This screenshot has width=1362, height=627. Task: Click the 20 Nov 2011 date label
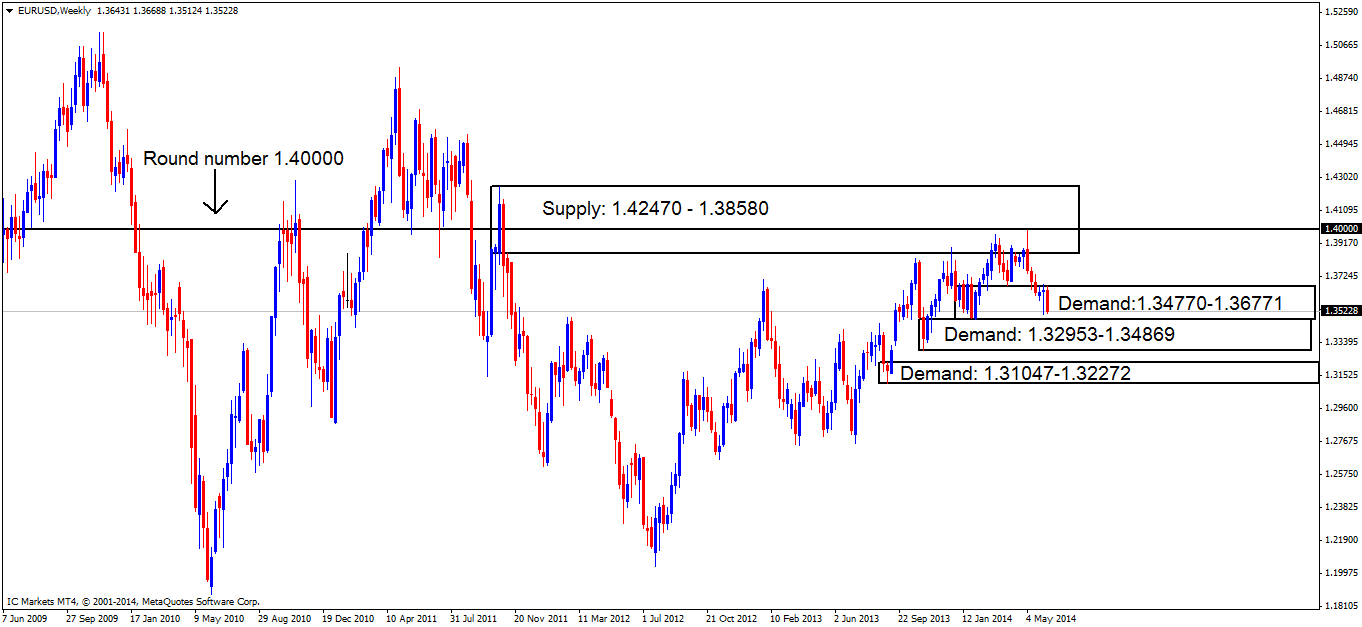(540, 618)
